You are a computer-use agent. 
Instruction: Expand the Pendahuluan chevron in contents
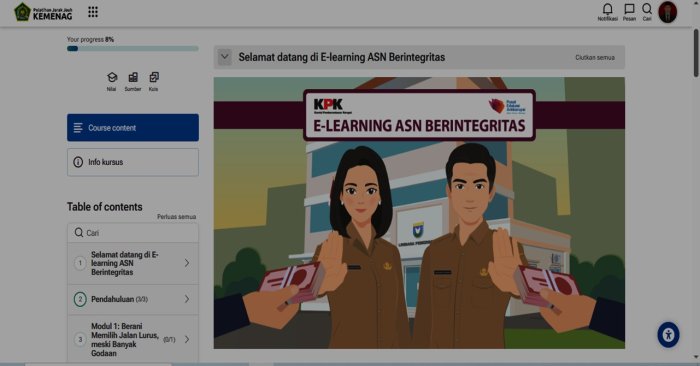(x=187, y=299)
